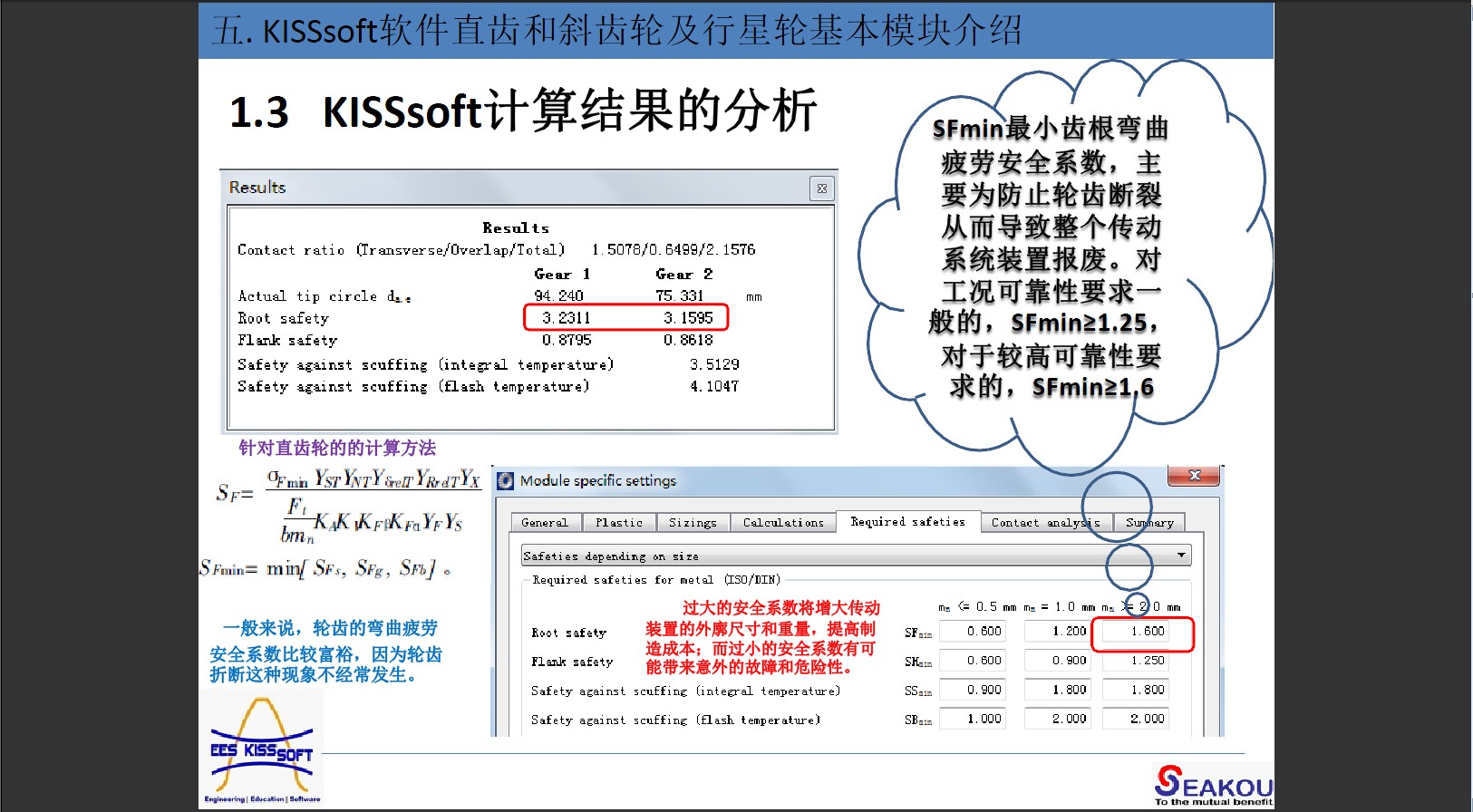This screenshot has height=812, width=1473.
Task: Click Gear 1 tip circle value 94.240
Action: pos(559,295)
